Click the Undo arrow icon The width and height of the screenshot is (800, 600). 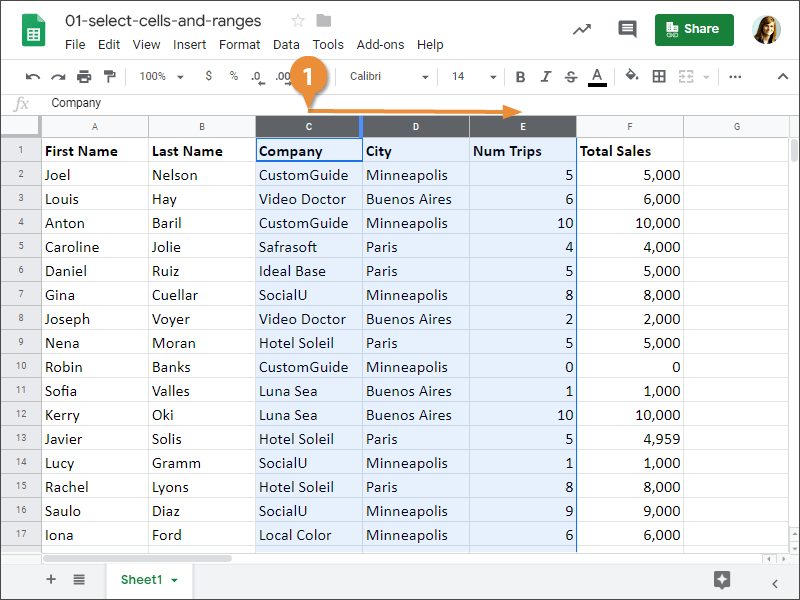[x=33, y=77]
